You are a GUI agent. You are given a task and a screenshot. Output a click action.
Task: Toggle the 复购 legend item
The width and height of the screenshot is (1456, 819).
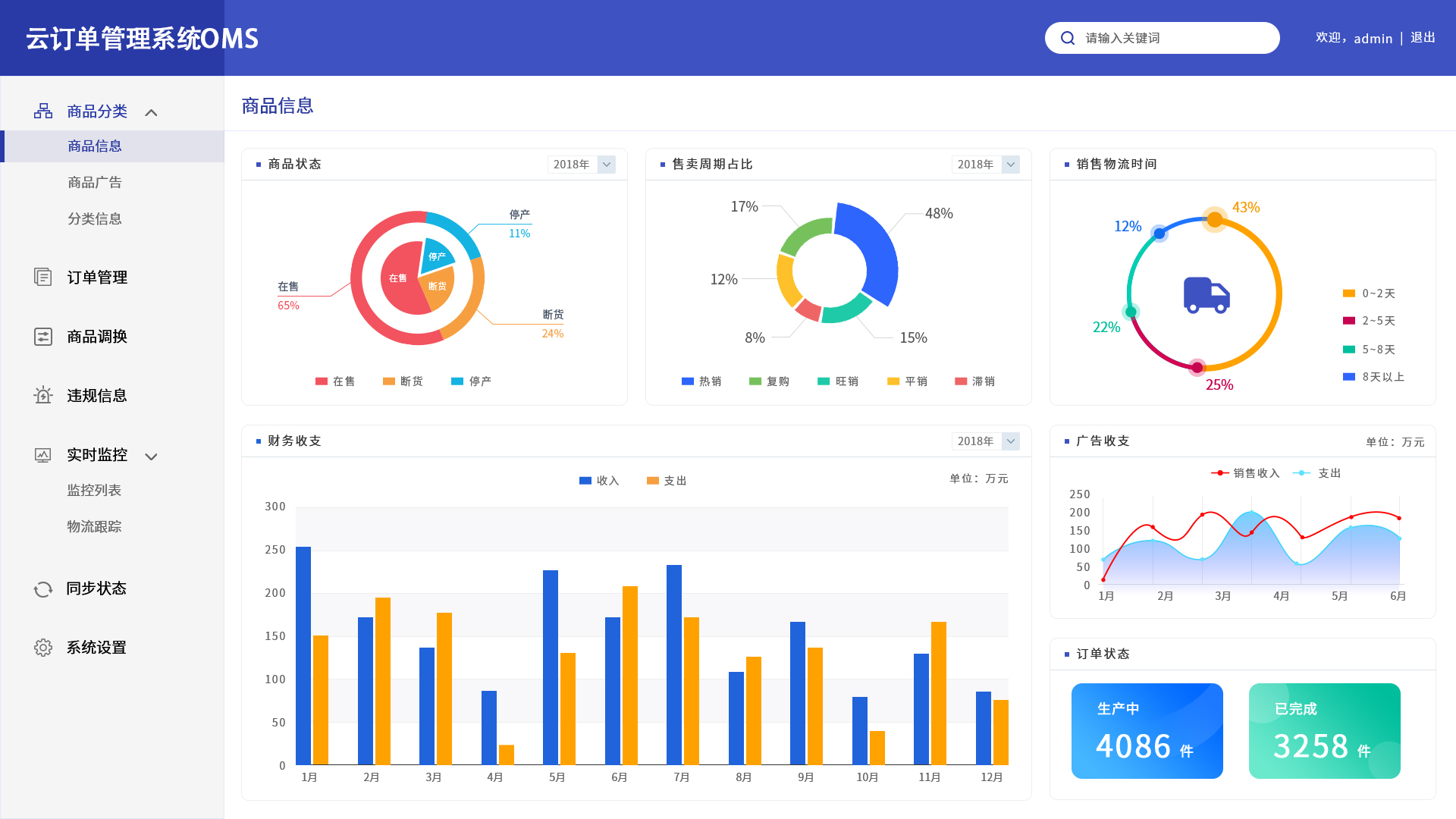(769, 381)
